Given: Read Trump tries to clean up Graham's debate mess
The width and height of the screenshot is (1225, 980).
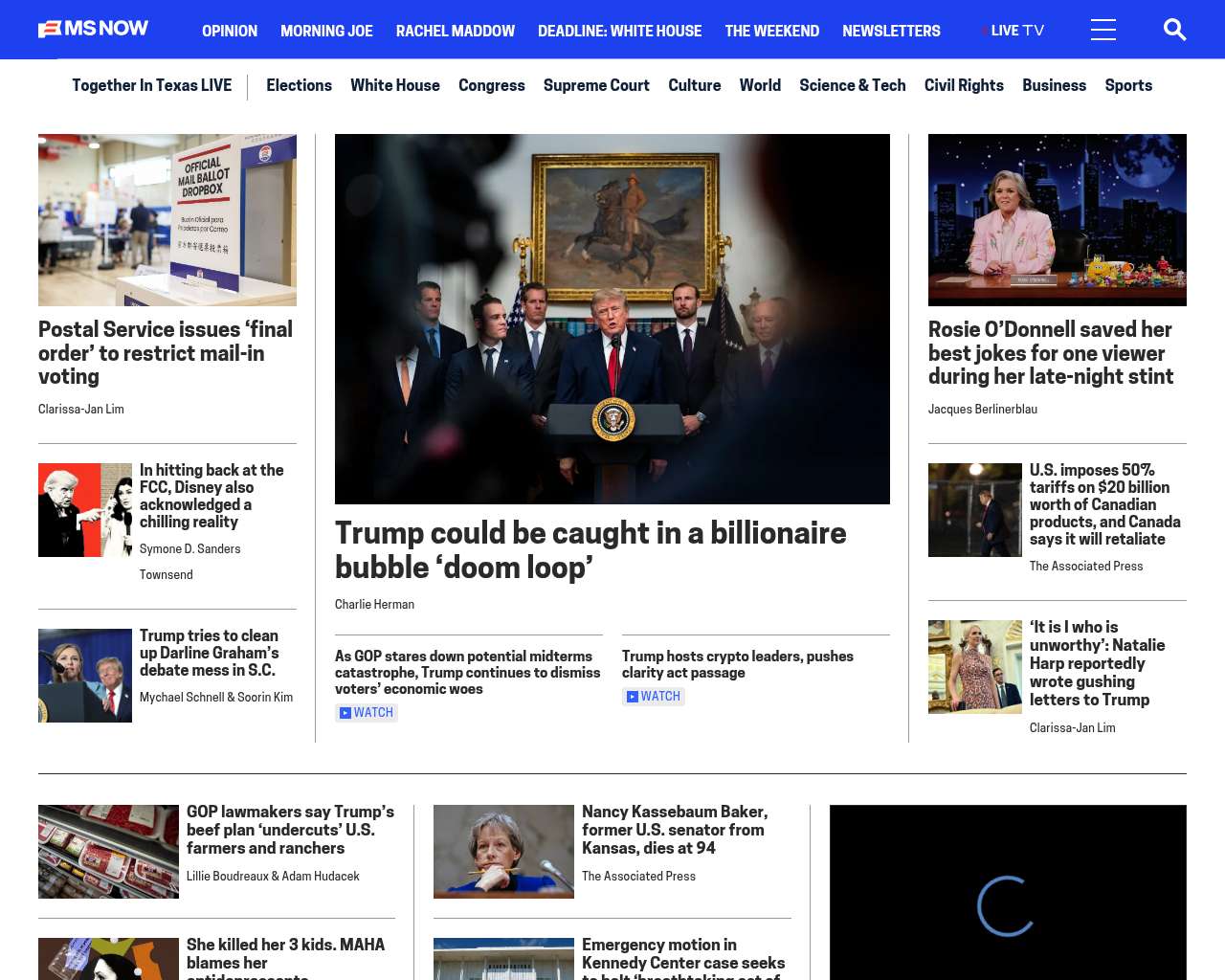Looking at the screenshot, I should (x=210, y=653).
